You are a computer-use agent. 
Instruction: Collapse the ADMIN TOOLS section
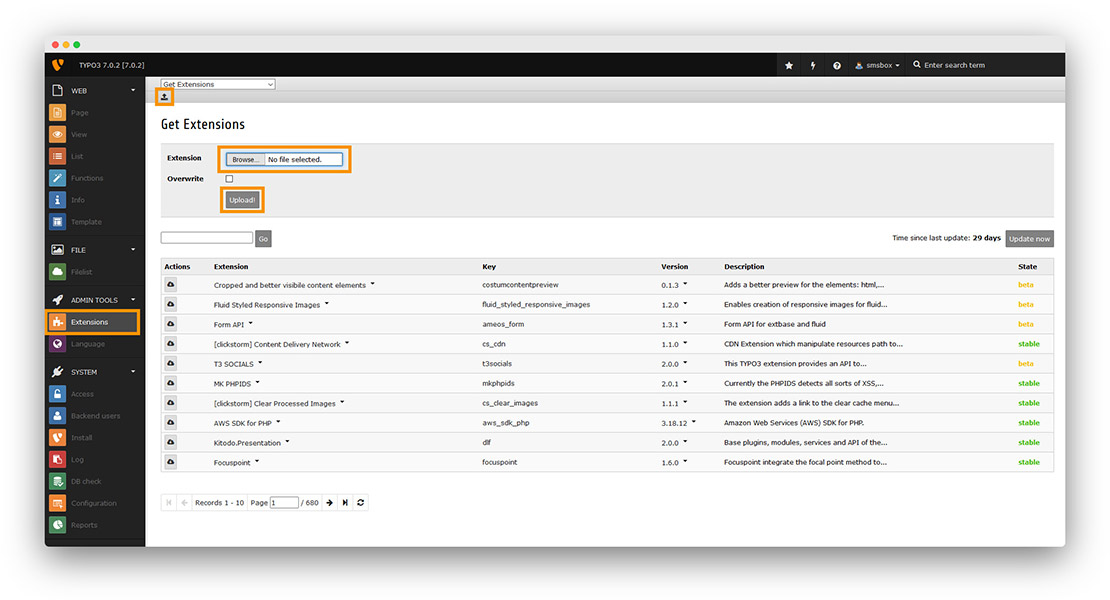[x=131, y=299]
